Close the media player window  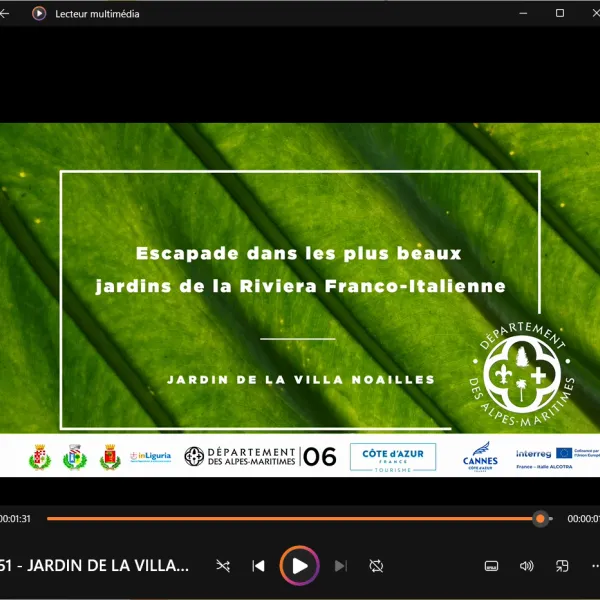(x=595, y=13)
